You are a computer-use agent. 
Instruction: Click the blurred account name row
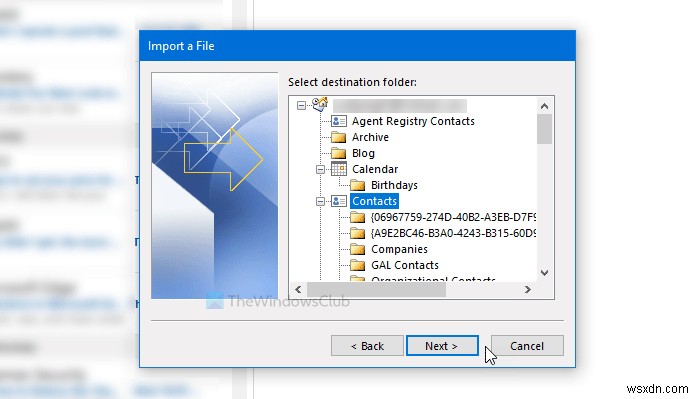pyautogui.click(x=400, y=106)
